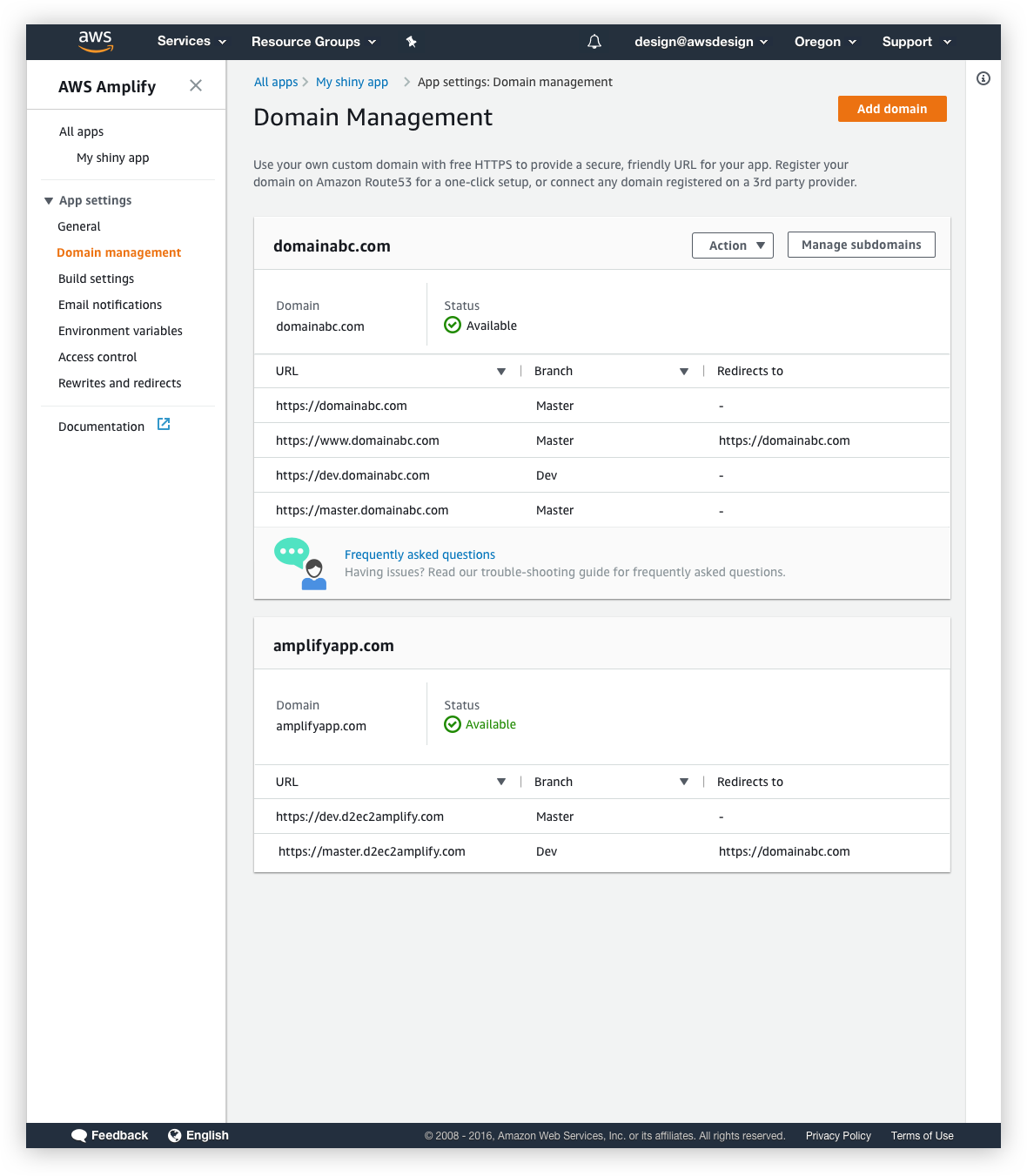The image size is (1027, 1176).
Task: Sort domainabc.com table by URL
Action: 501,372
